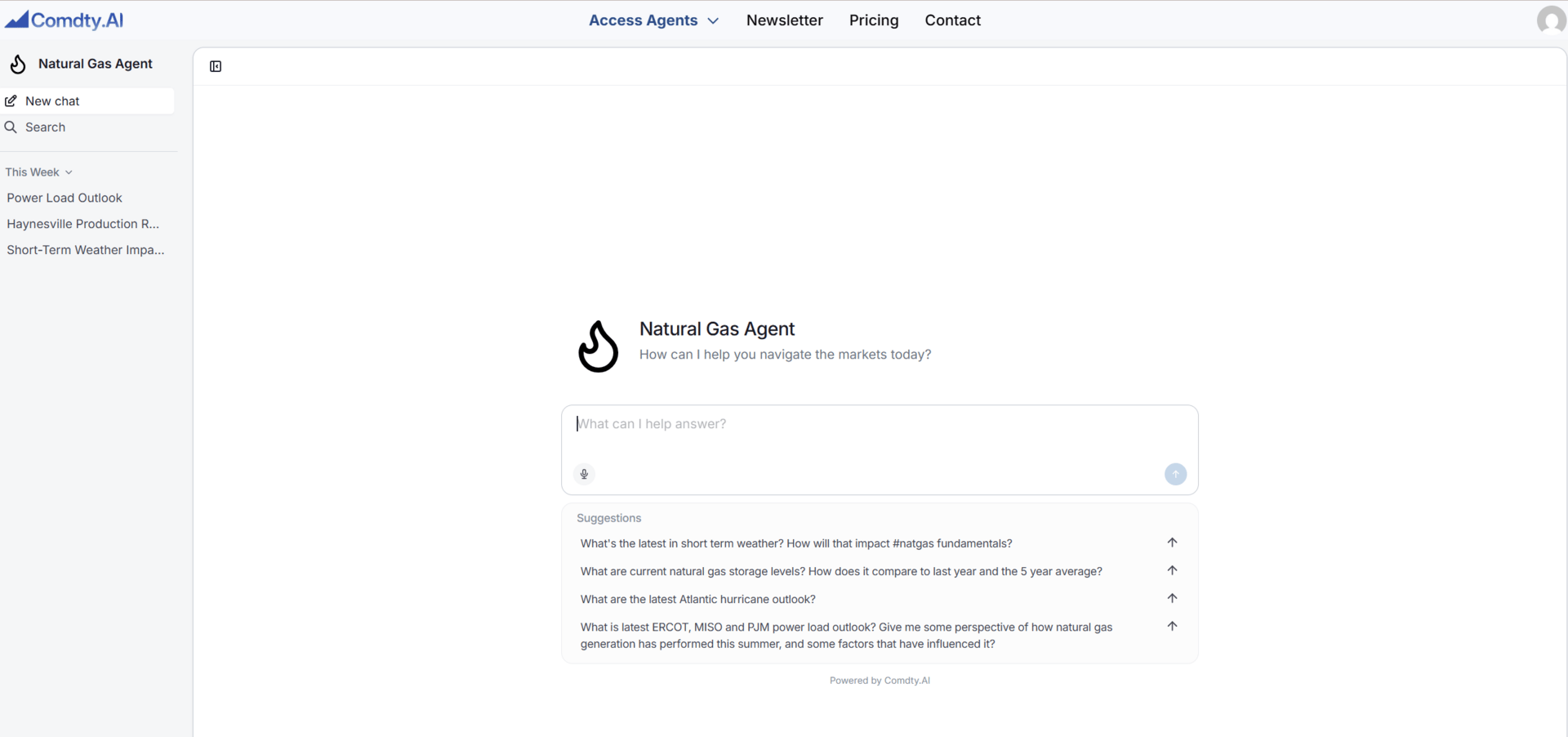
Task: Open the Haynesville Production chat
Action: coord(83,224)
